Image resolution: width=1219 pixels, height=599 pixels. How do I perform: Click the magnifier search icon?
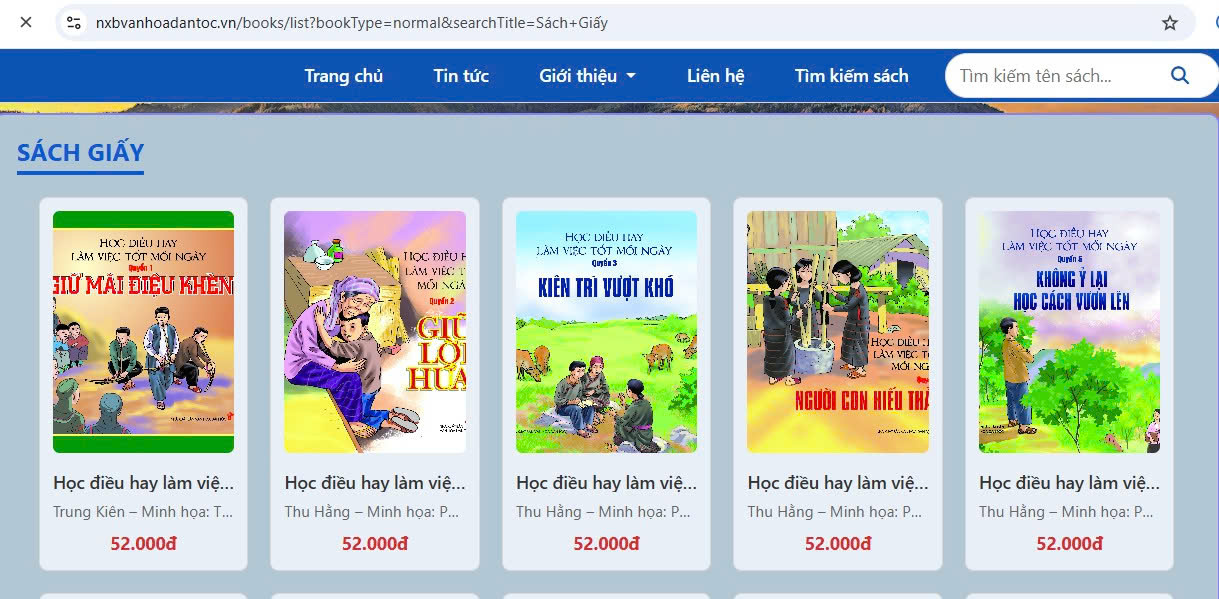coord(1179,75)
